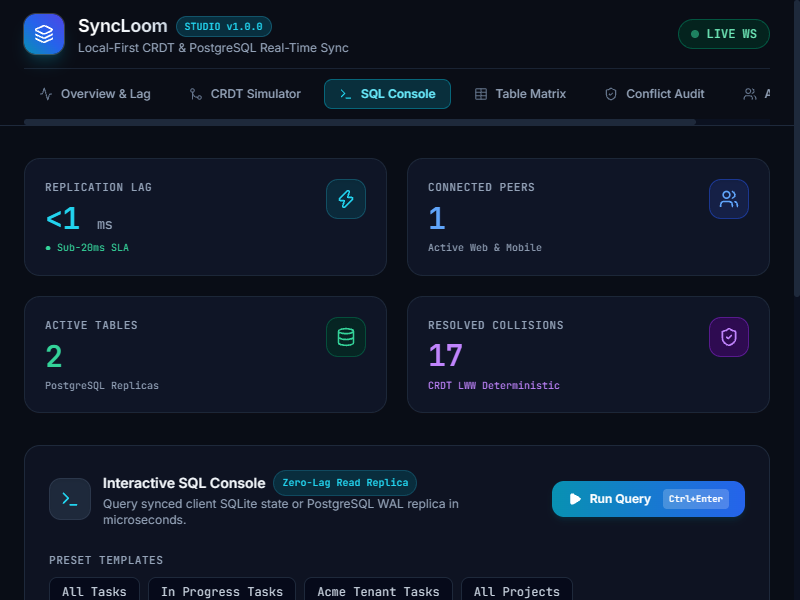Click the Ctrl+Enter shortcut hint
The width and height of the screenshot is (800, 600).
point(695,499)
